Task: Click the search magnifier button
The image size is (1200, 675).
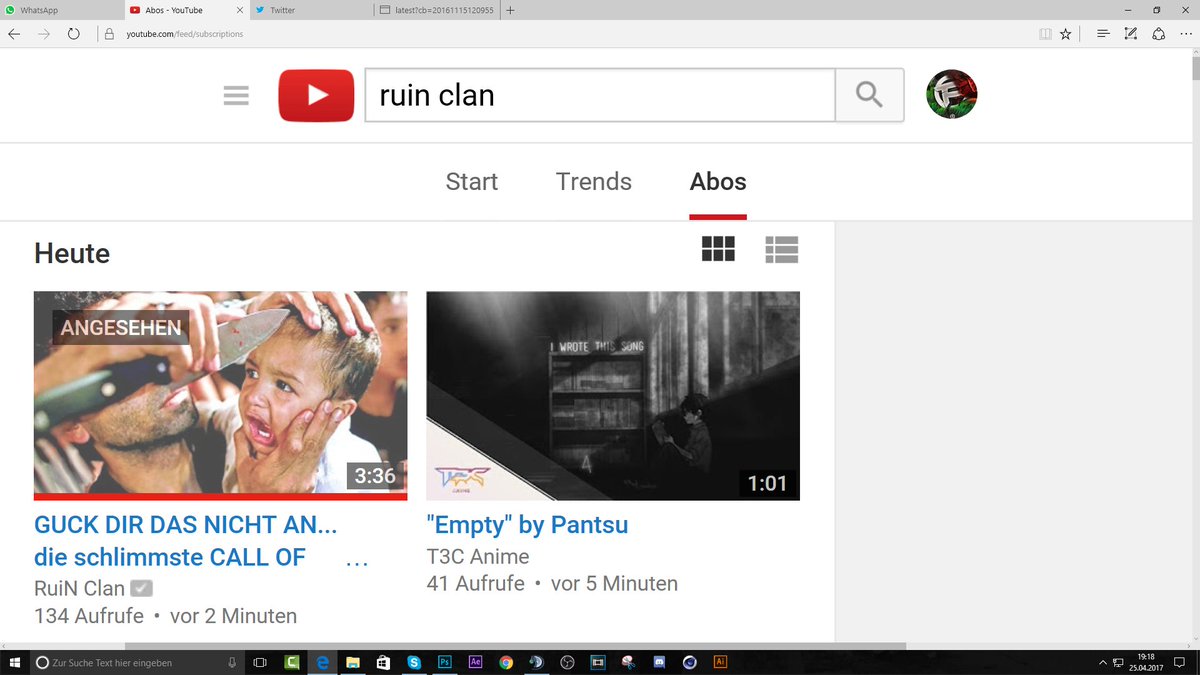Action: pyautogui.click(x=869, y=95)
